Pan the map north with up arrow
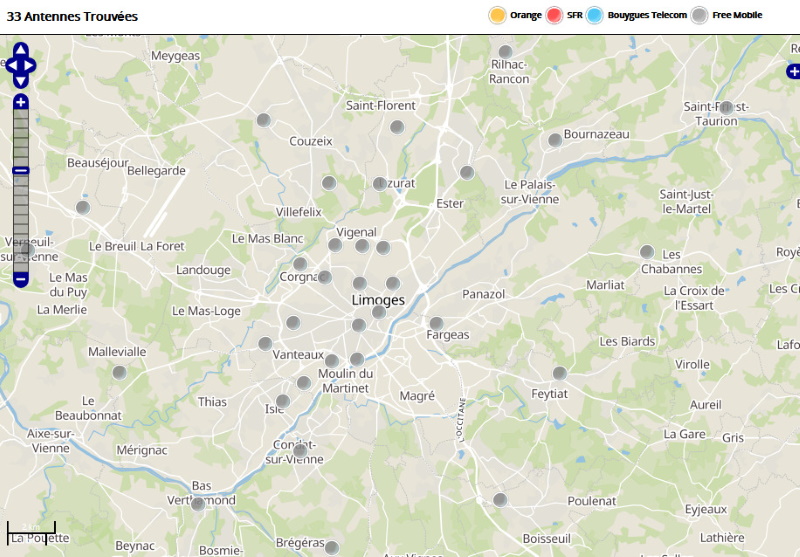Image resolution: width=800 pixels, height=557 pixels. point(21,49)
